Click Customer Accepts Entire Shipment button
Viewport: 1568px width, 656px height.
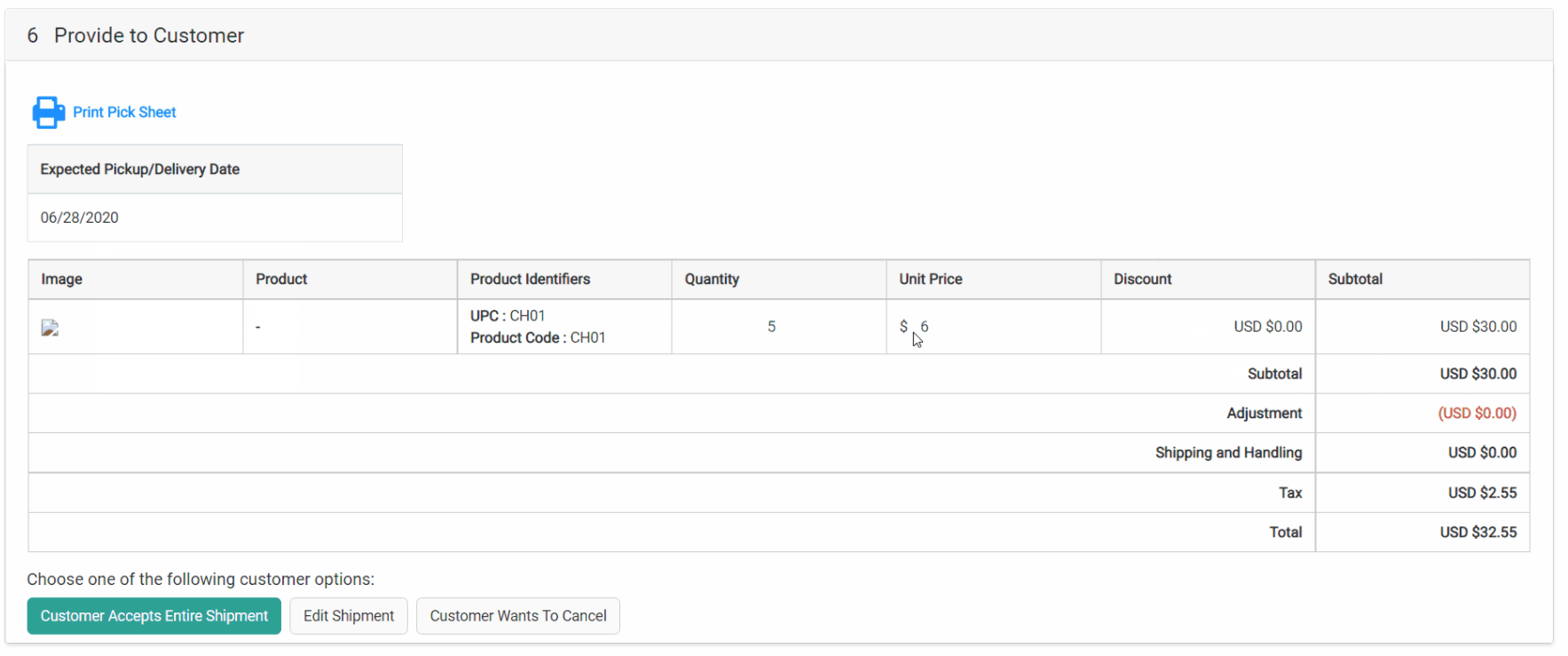pos(154,616)
